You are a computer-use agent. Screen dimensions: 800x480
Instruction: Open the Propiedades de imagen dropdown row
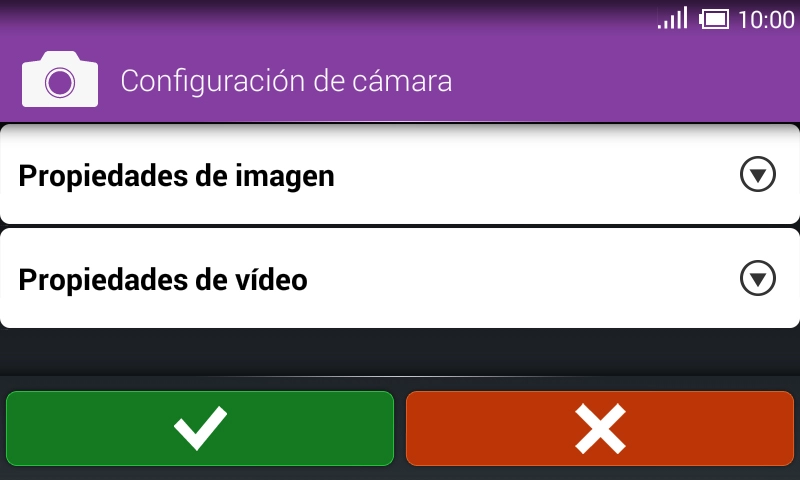click(x=400, y=174)
